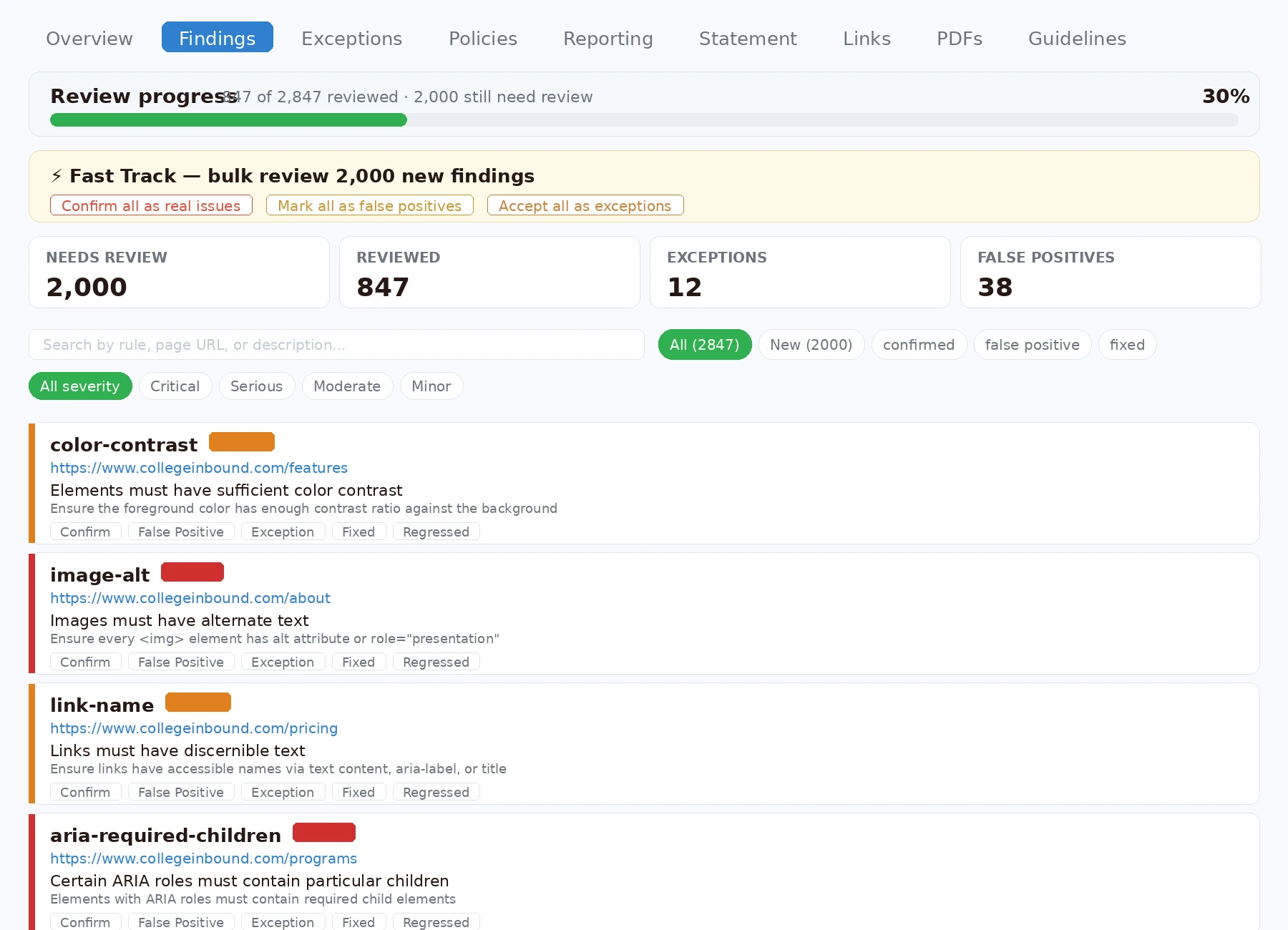Image resolution: width=1288 pixels, height=930 pixels.
Task: Filter findings by New (2000)
Action: pos(811,345)
